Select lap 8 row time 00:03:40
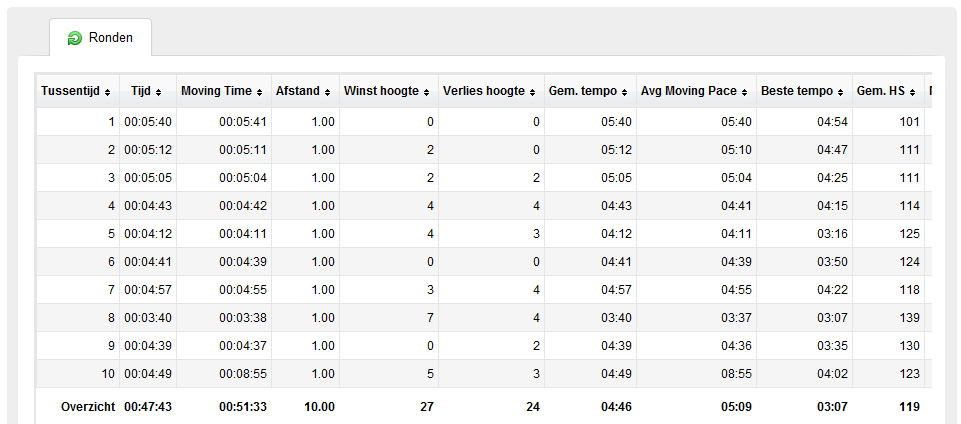This screenshot has width=961, height=424. (148, 318)
